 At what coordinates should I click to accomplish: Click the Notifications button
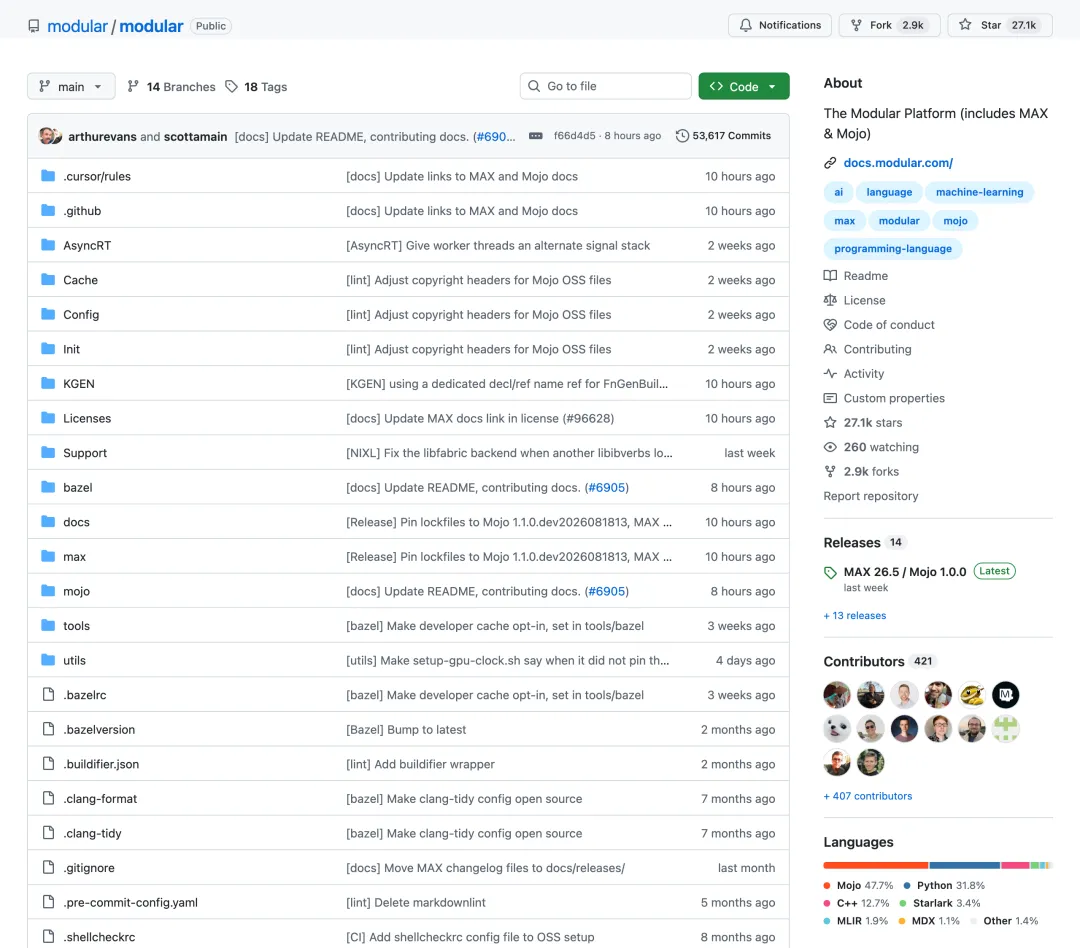click(x=780, y=25)
